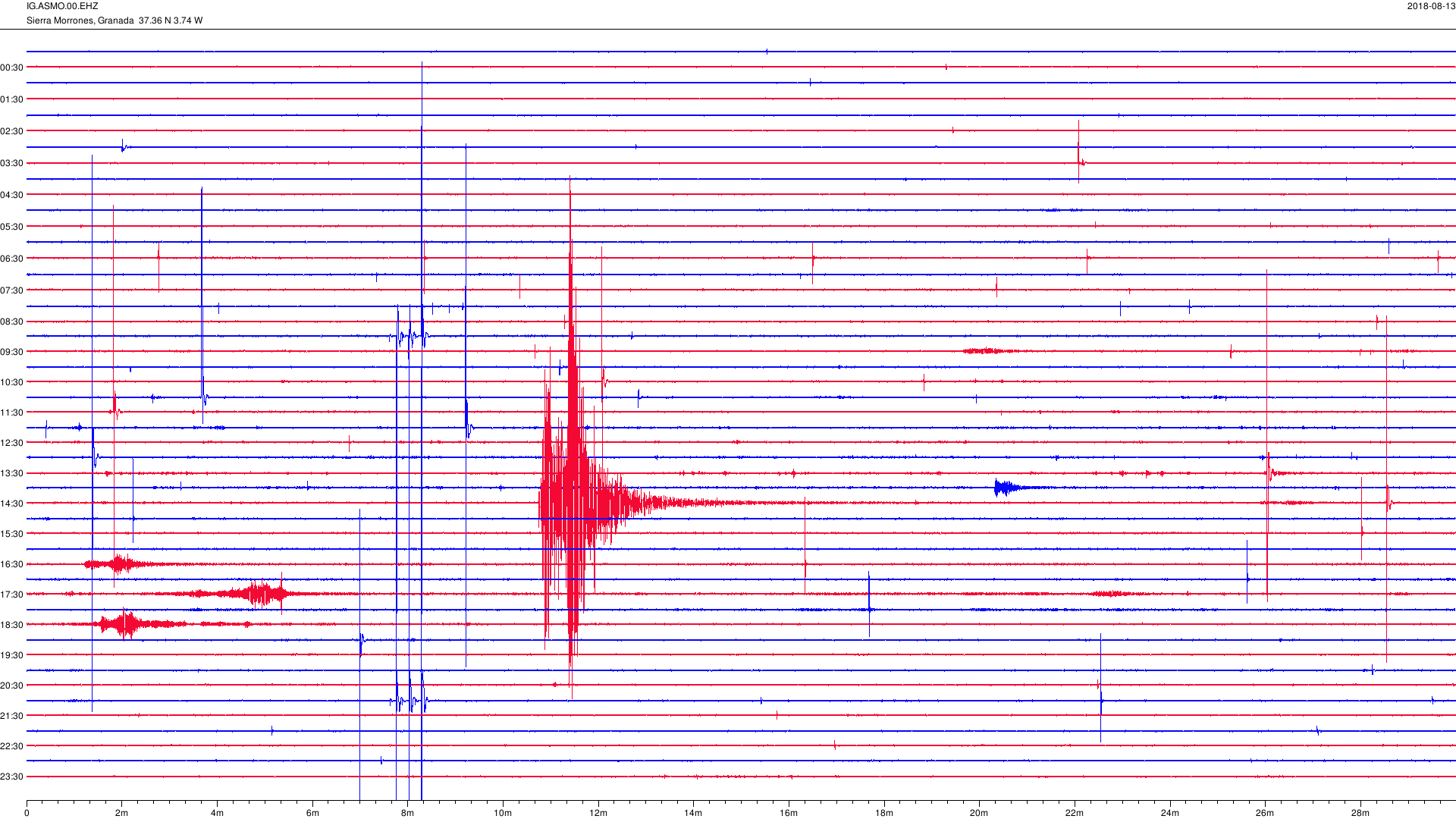Click the 22m axis tick label
Screen dimensions: 1456x819
coord(1075,813)
